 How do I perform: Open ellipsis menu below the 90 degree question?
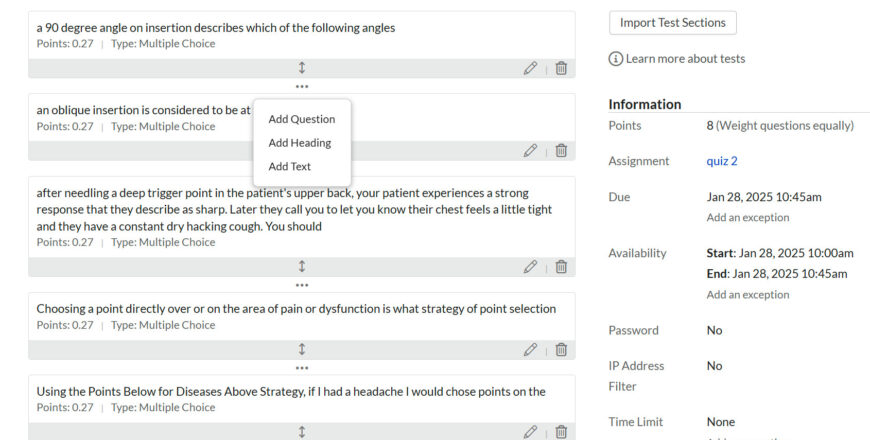point(302,87)
